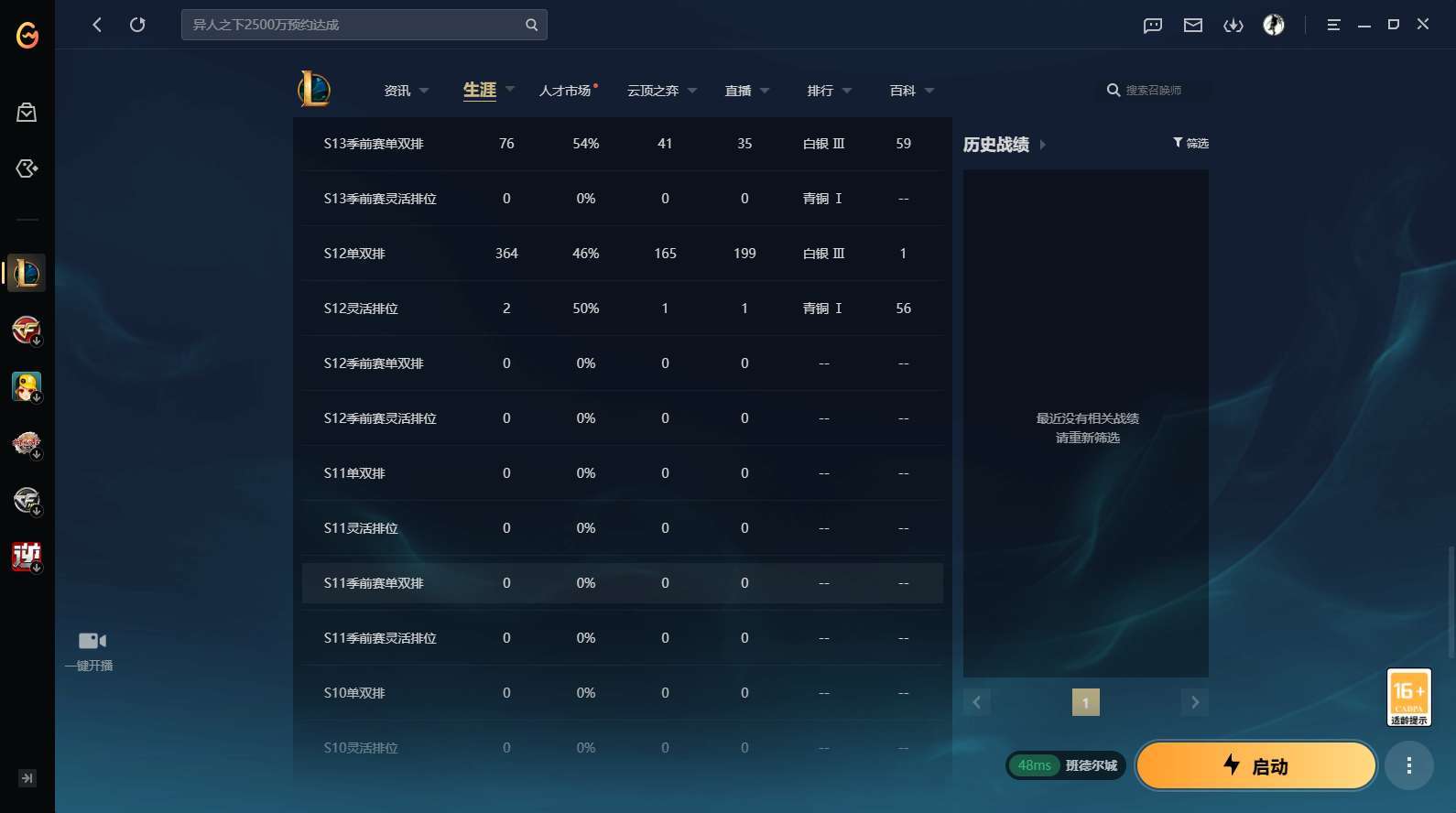Open the user avatar profile
The height and width of the screenshot is (813, 1456).
point(1274,25)
